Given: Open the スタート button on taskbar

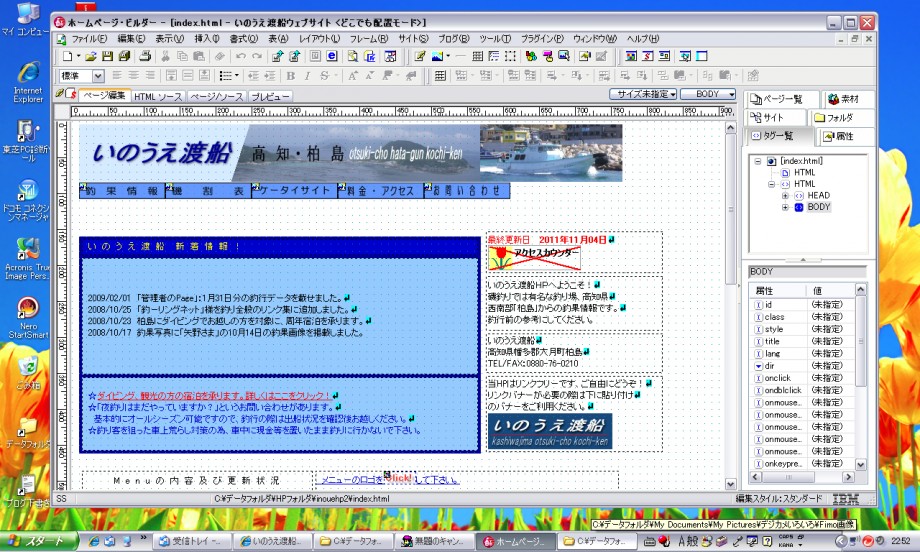Looking at the screenshot, I should (39, 541).
